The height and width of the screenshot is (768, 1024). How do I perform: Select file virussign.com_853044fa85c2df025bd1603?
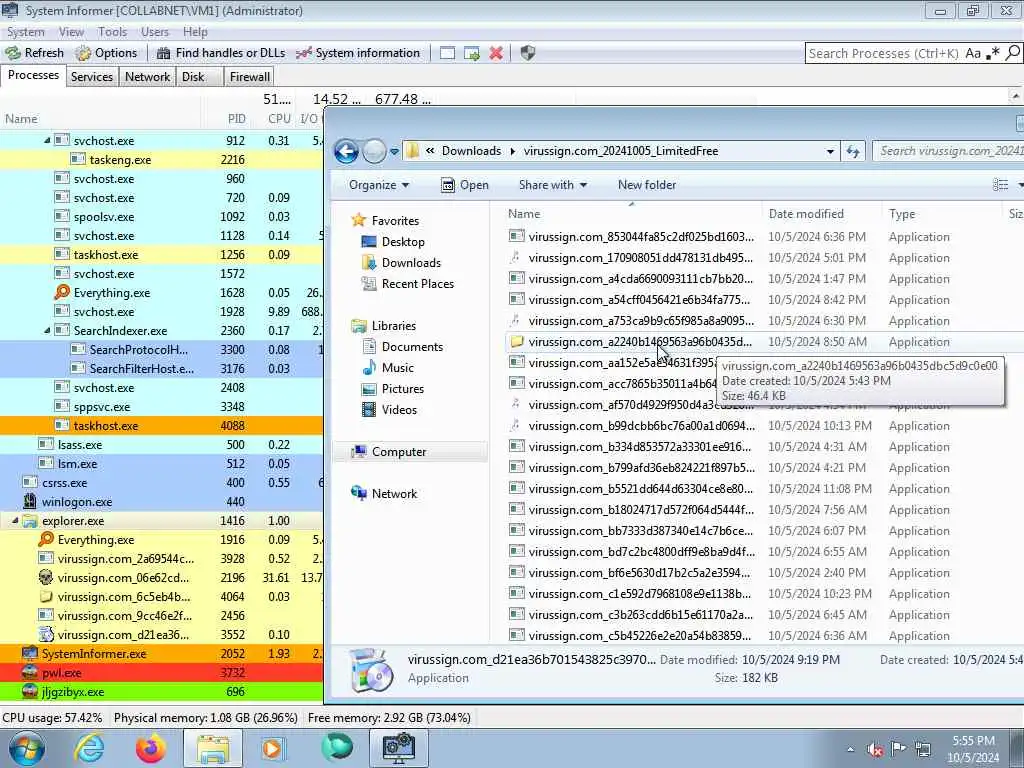tap(641, 237)
